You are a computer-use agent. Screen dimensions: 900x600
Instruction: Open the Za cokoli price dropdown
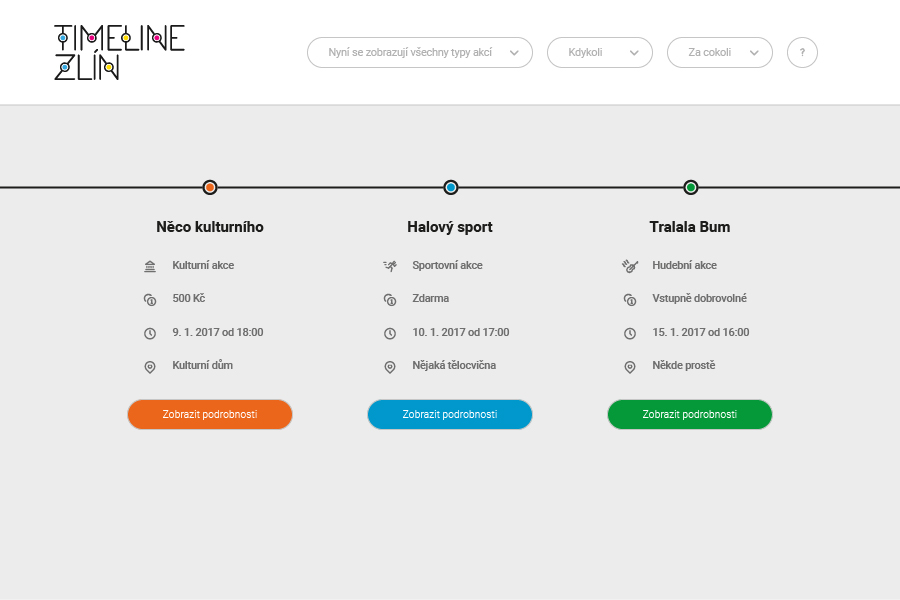[x=719, y=53]
